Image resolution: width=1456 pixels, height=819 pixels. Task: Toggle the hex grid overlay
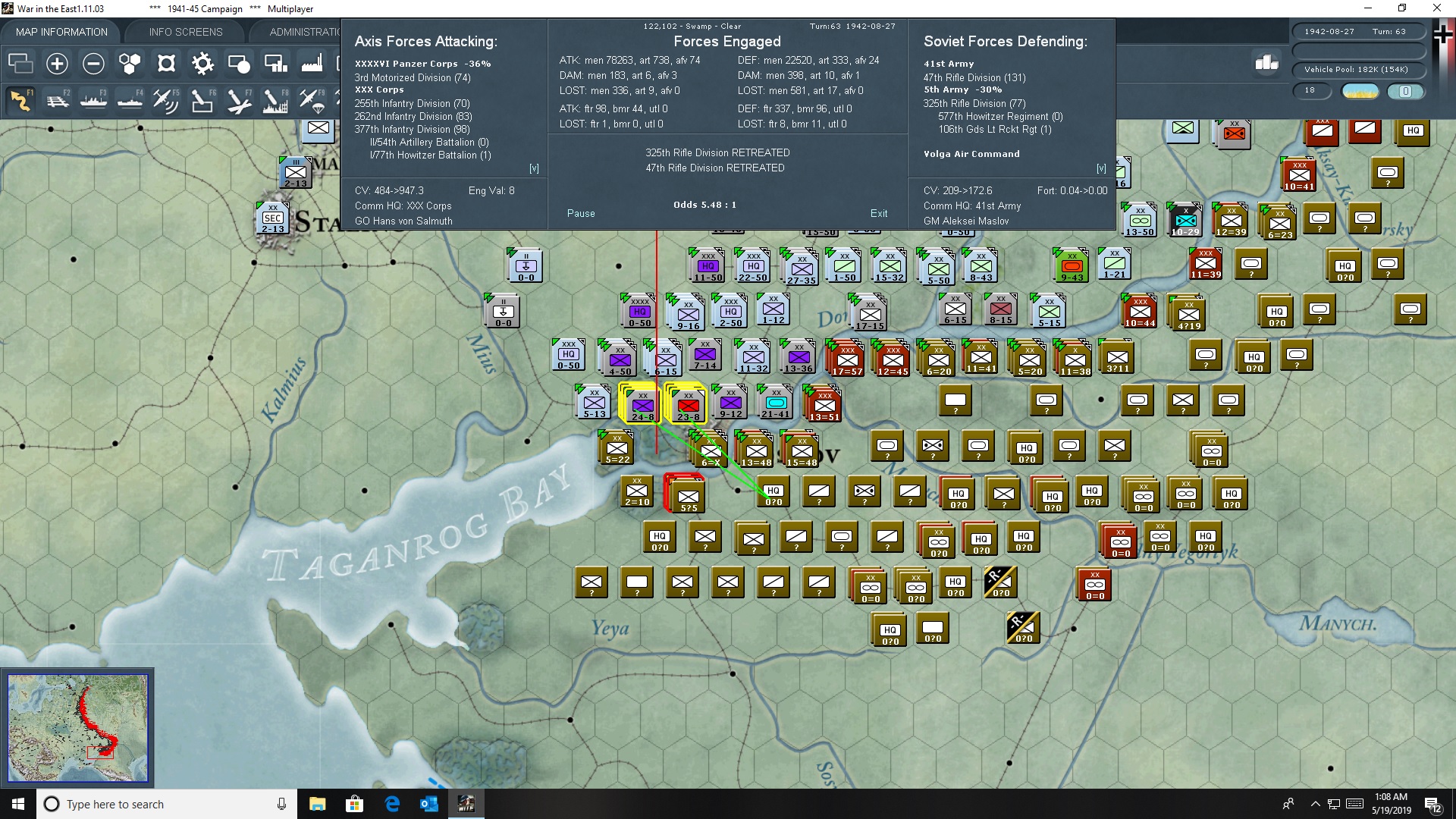point(130,64)
